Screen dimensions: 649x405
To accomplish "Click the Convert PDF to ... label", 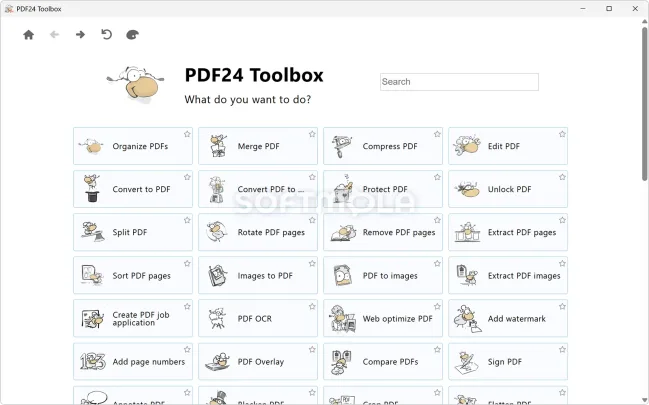I will click(x=271, y=189).
